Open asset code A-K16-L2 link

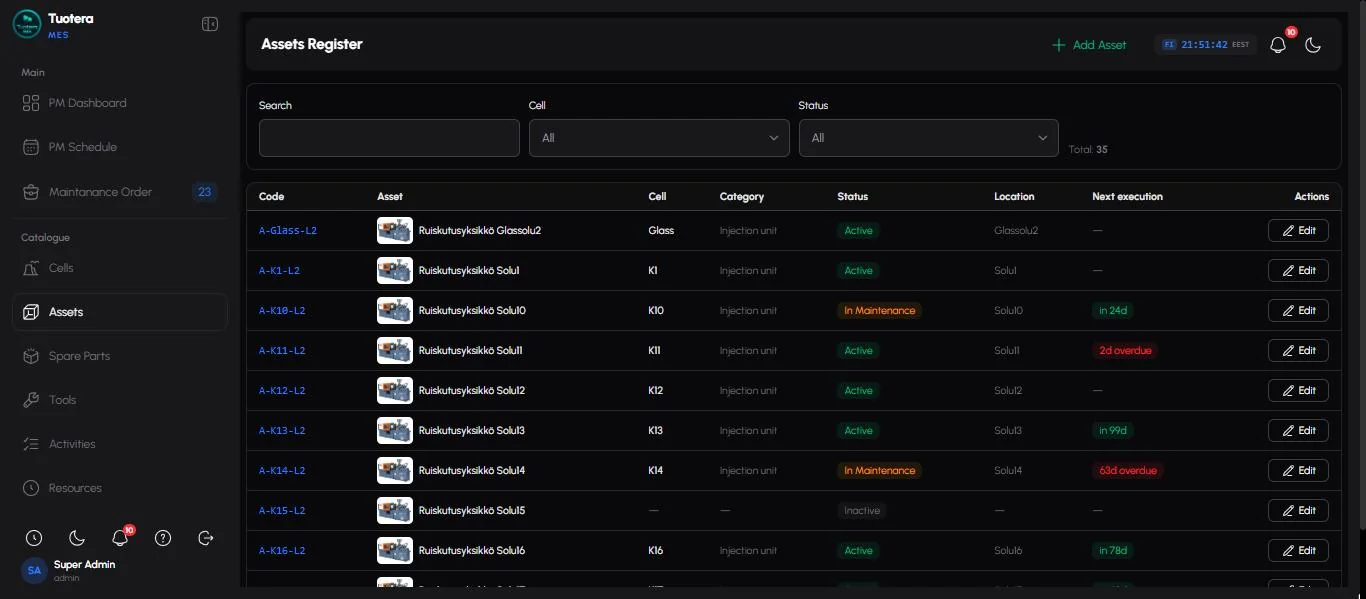(282, 551)
